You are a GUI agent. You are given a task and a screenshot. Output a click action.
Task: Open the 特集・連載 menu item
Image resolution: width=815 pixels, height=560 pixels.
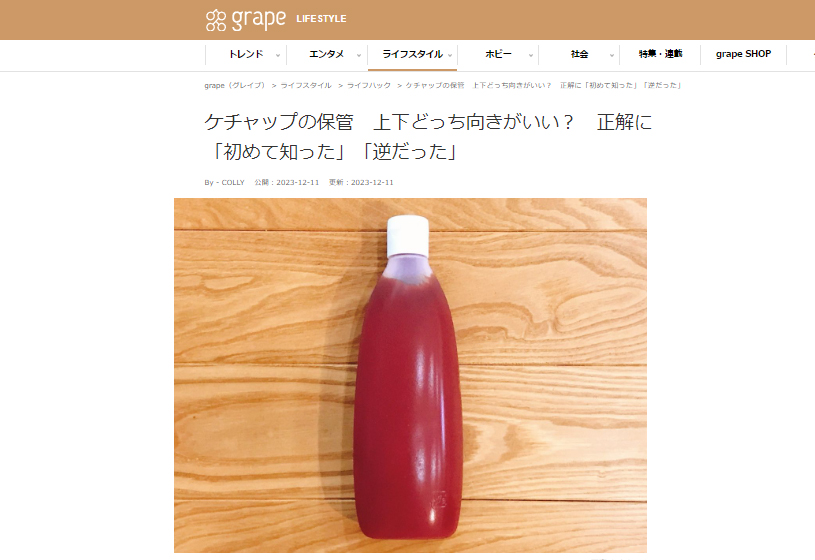tap(660, 54)
